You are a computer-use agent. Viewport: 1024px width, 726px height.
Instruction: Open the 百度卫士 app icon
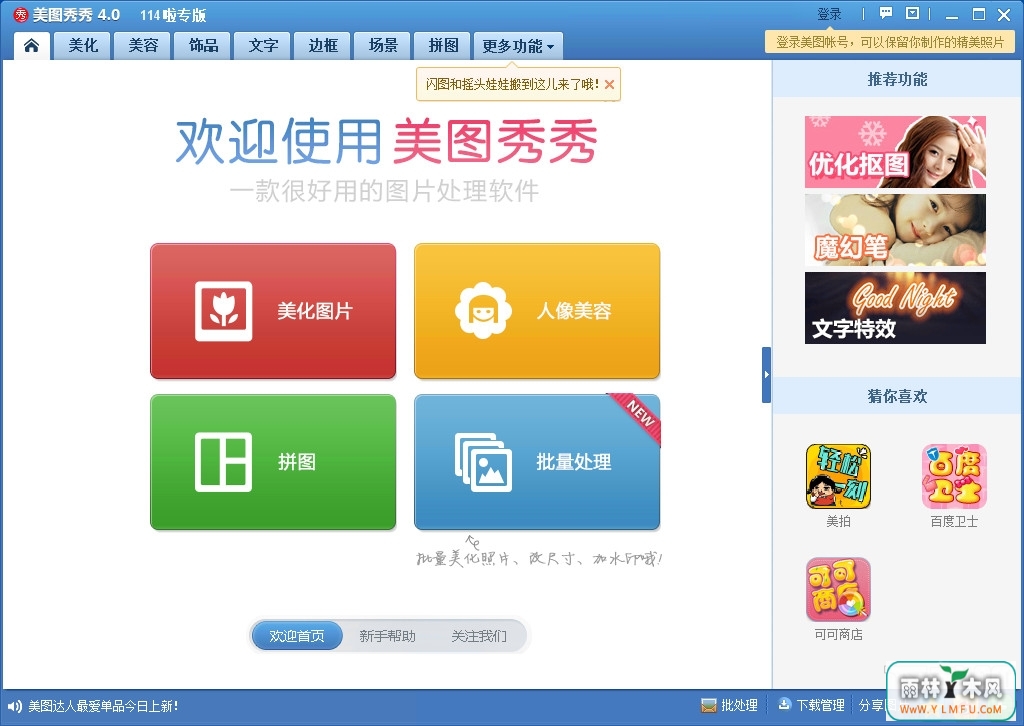pyautogui.click(x=954, y=477)
